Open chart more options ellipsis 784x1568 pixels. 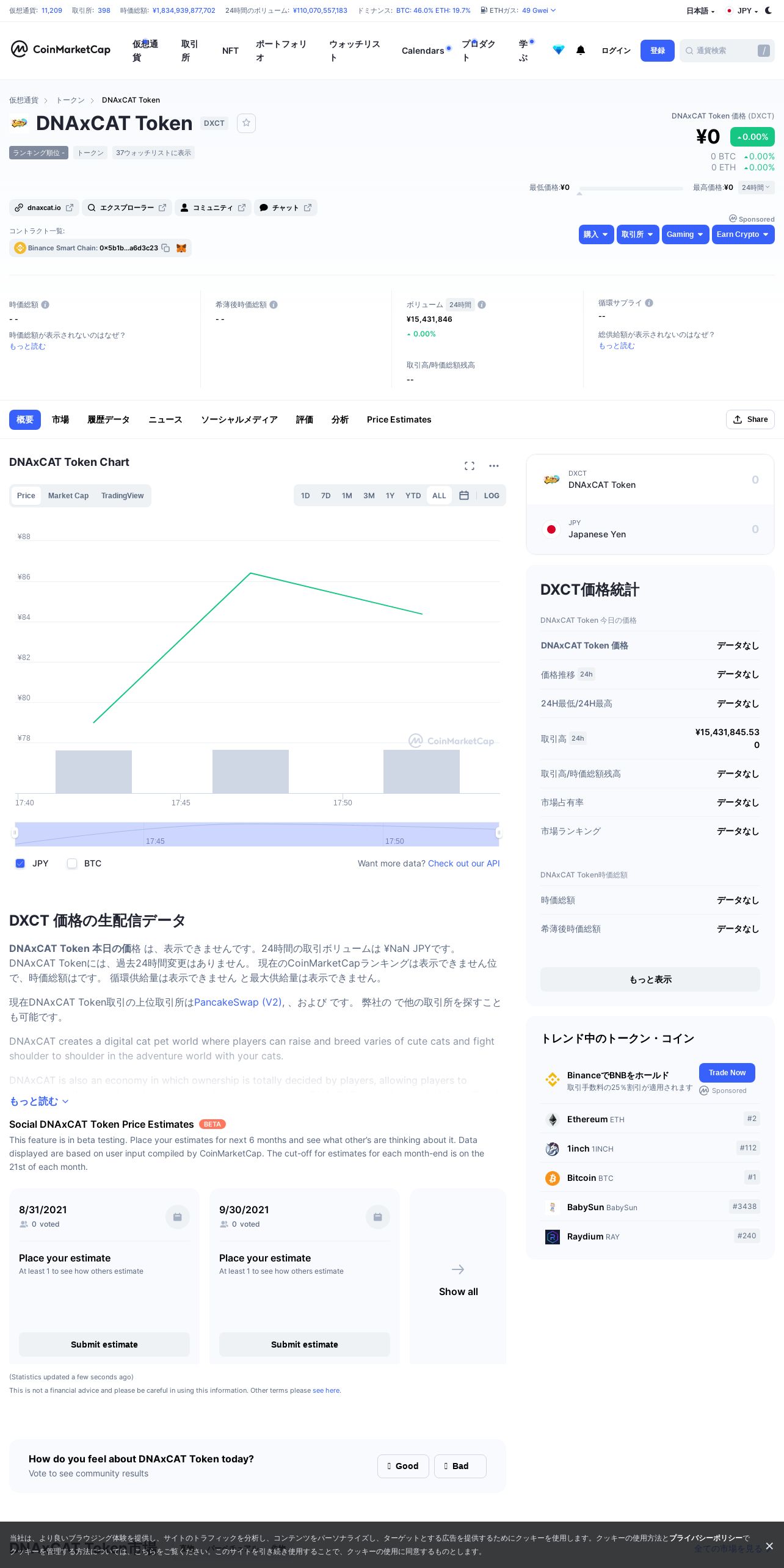[x=494, y=466]
